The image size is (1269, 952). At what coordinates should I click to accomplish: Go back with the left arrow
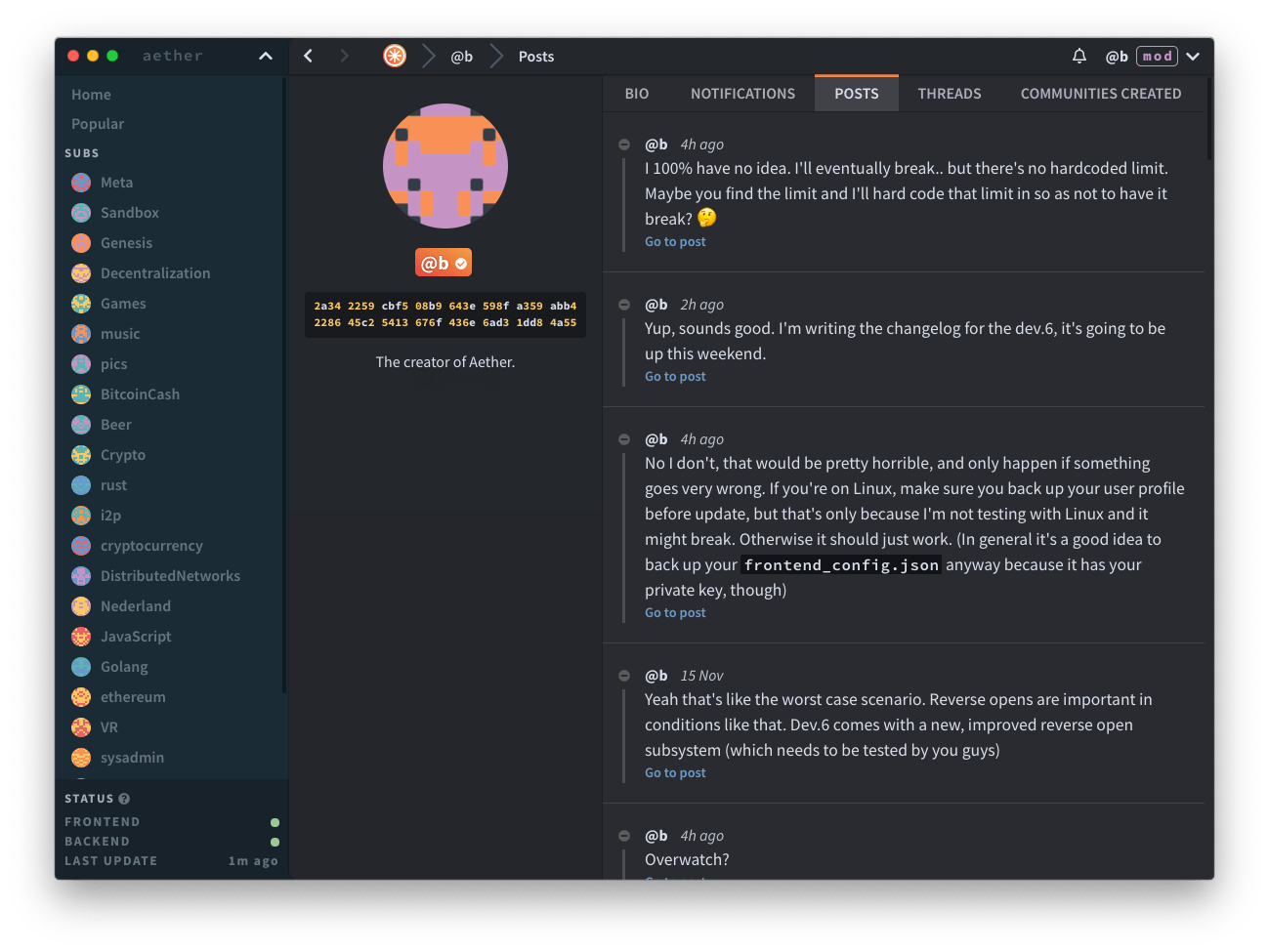(308, 56)
